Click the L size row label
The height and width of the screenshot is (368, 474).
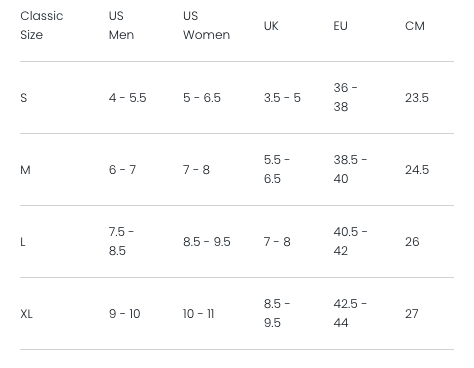pyautogui.click(x=23, y=242)
